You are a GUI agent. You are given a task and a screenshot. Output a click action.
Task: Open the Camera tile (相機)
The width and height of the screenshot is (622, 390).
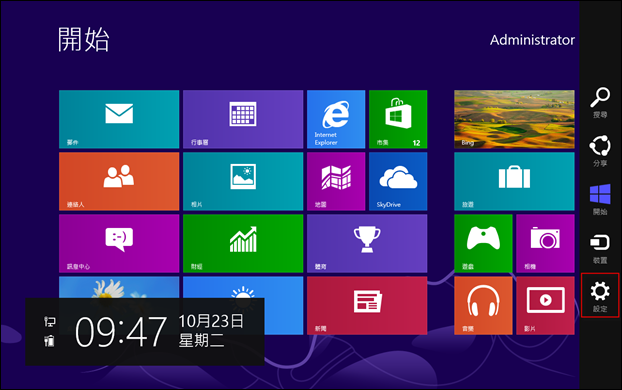[545, 243]
